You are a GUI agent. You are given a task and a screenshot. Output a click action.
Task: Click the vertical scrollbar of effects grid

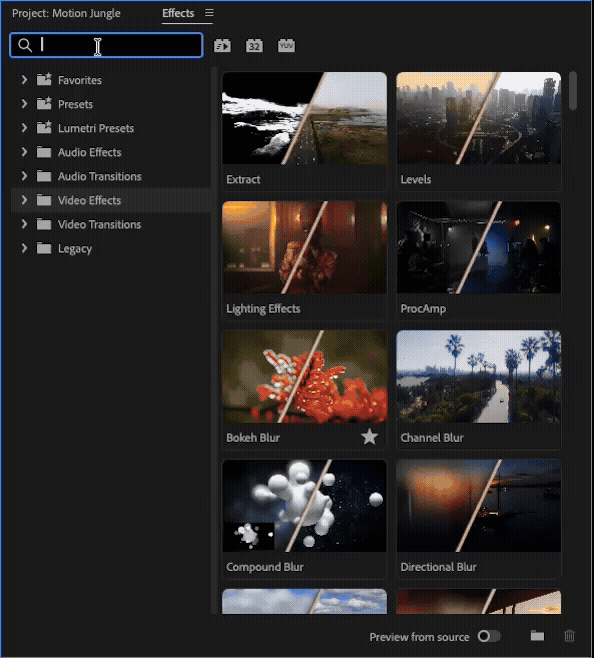573,91
